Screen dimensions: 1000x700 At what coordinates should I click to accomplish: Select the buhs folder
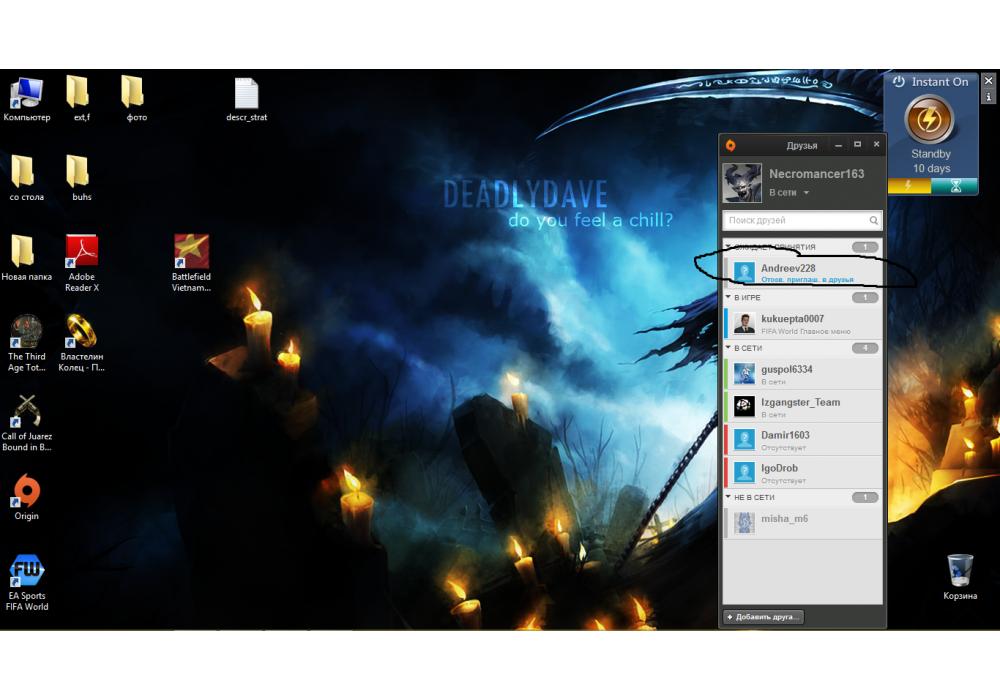[80, 179]
